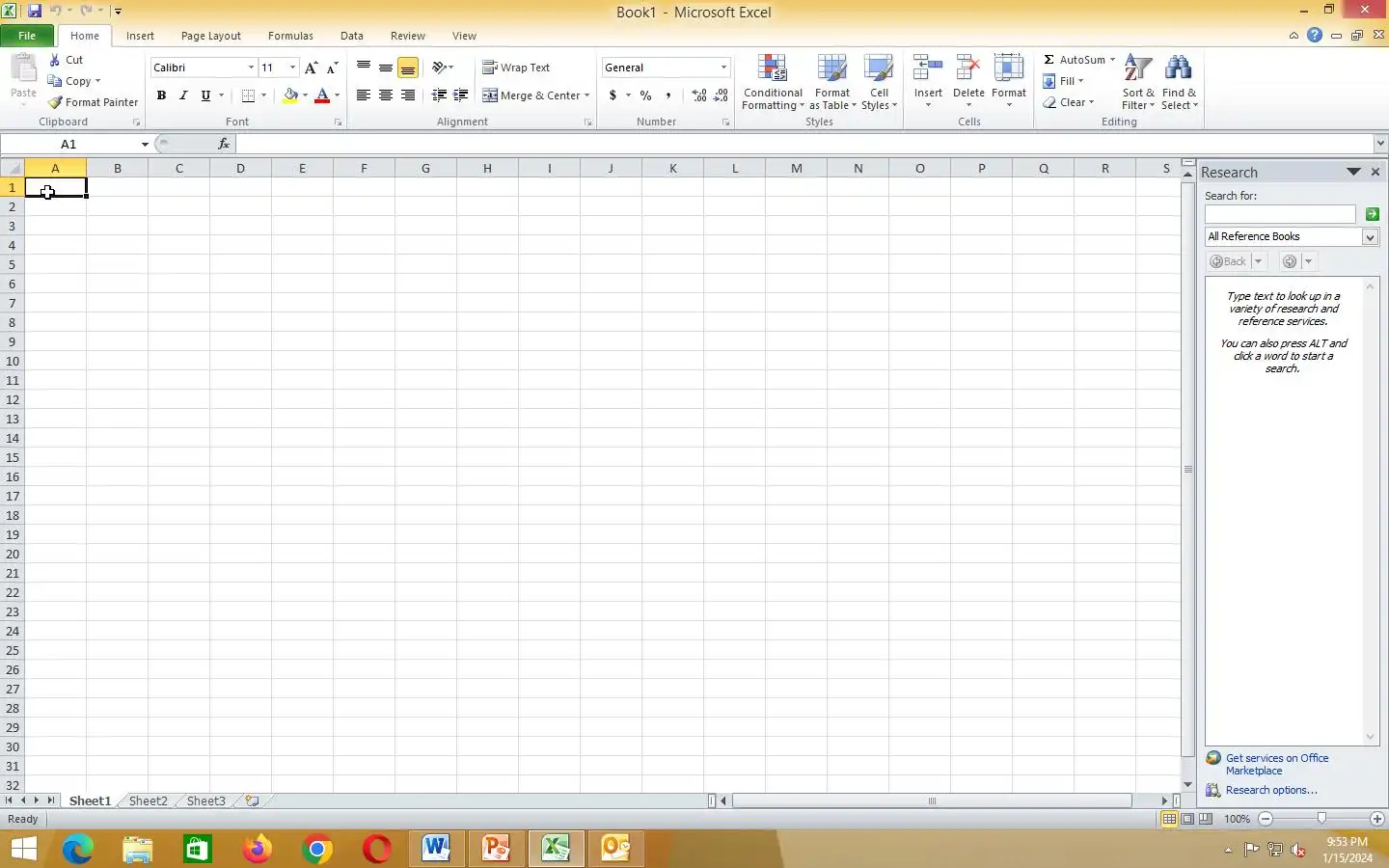The image size is (1389, 868).
Task: Click Find & Select button
Action: (x=1179, y=83)
